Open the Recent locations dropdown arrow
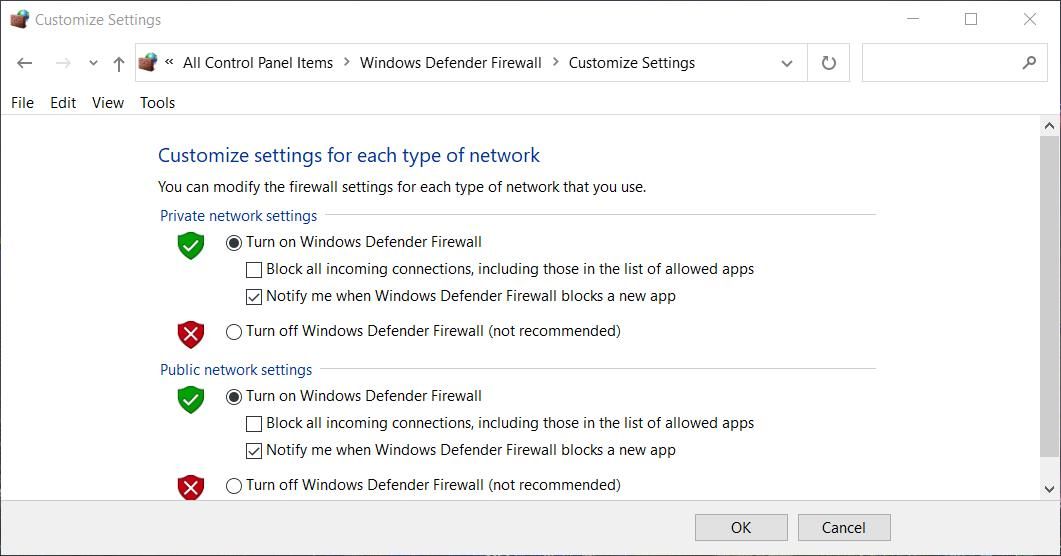The width and height of the screenshot is (1061, 556). (93, 63)
